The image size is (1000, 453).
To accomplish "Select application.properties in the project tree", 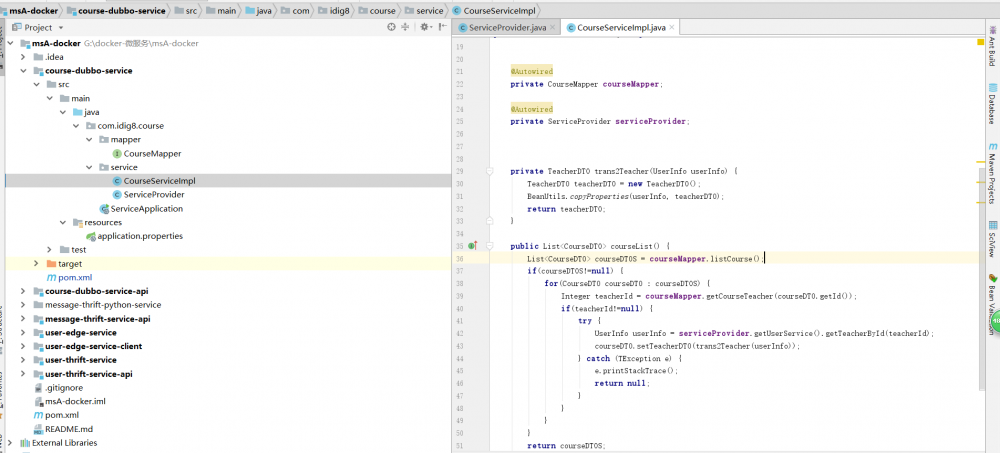I will (x=140, y=236).
